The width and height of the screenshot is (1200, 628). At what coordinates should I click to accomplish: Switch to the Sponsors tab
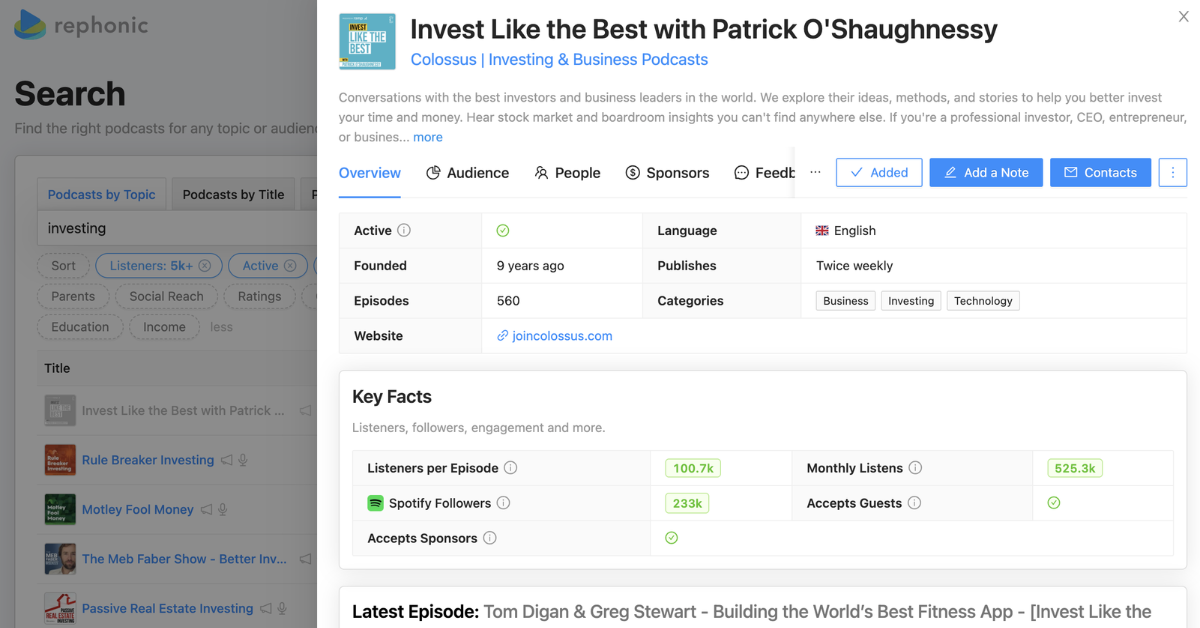[667, 173]
